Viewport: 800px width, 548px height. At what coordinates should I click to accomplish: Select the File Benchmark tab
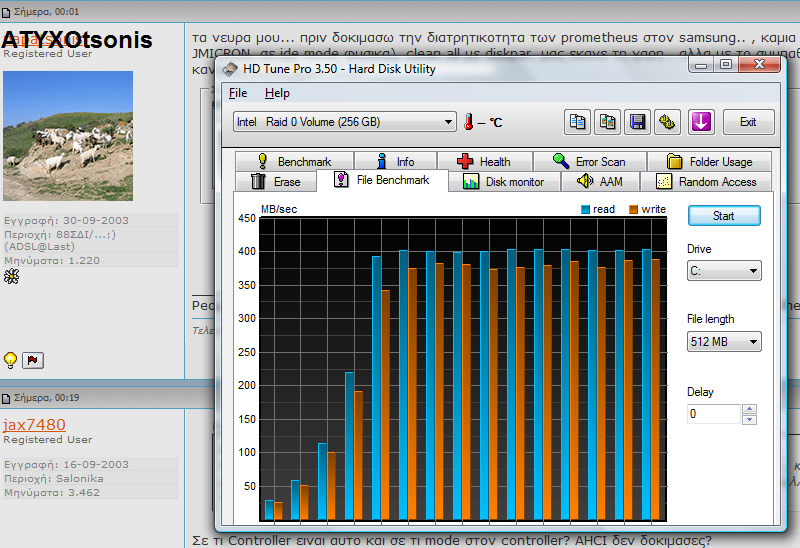(382, 180)
